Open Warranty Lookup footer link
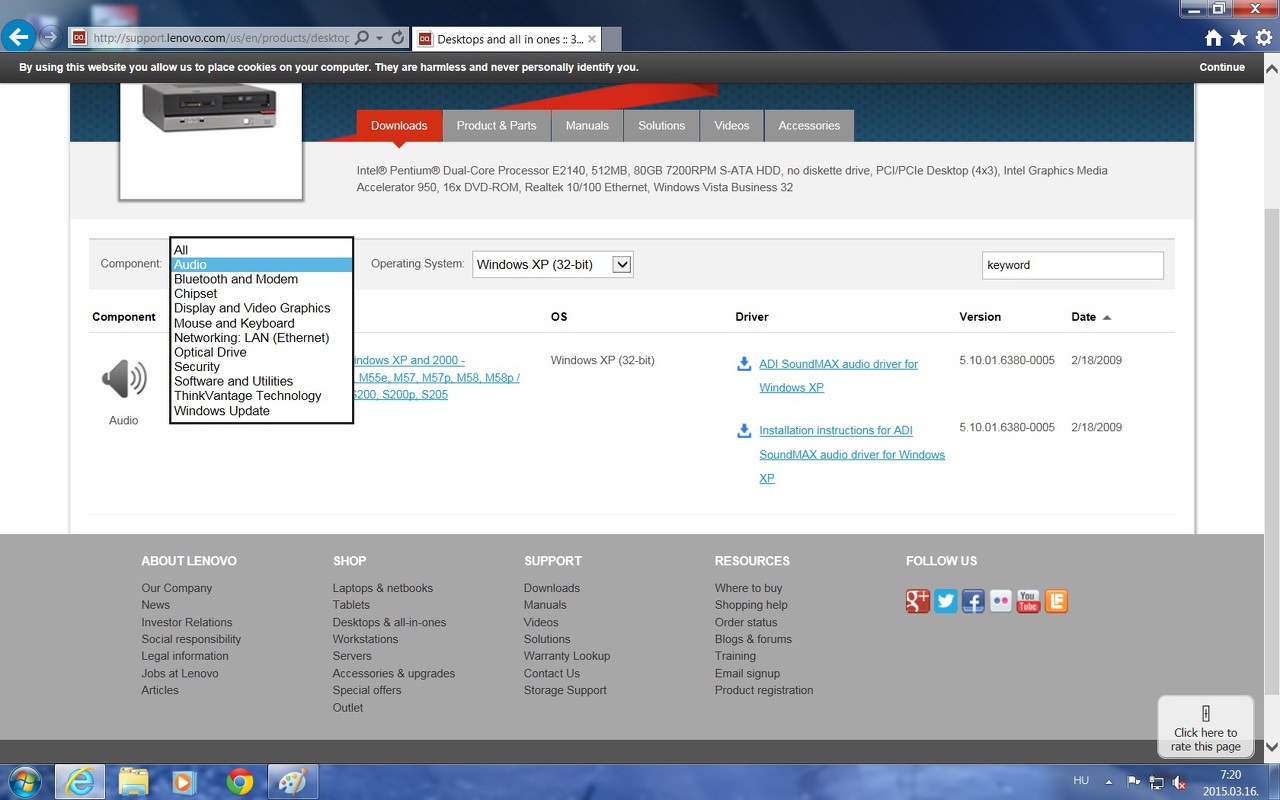This screenshot has width=1280, height=800. coord(567,656)
